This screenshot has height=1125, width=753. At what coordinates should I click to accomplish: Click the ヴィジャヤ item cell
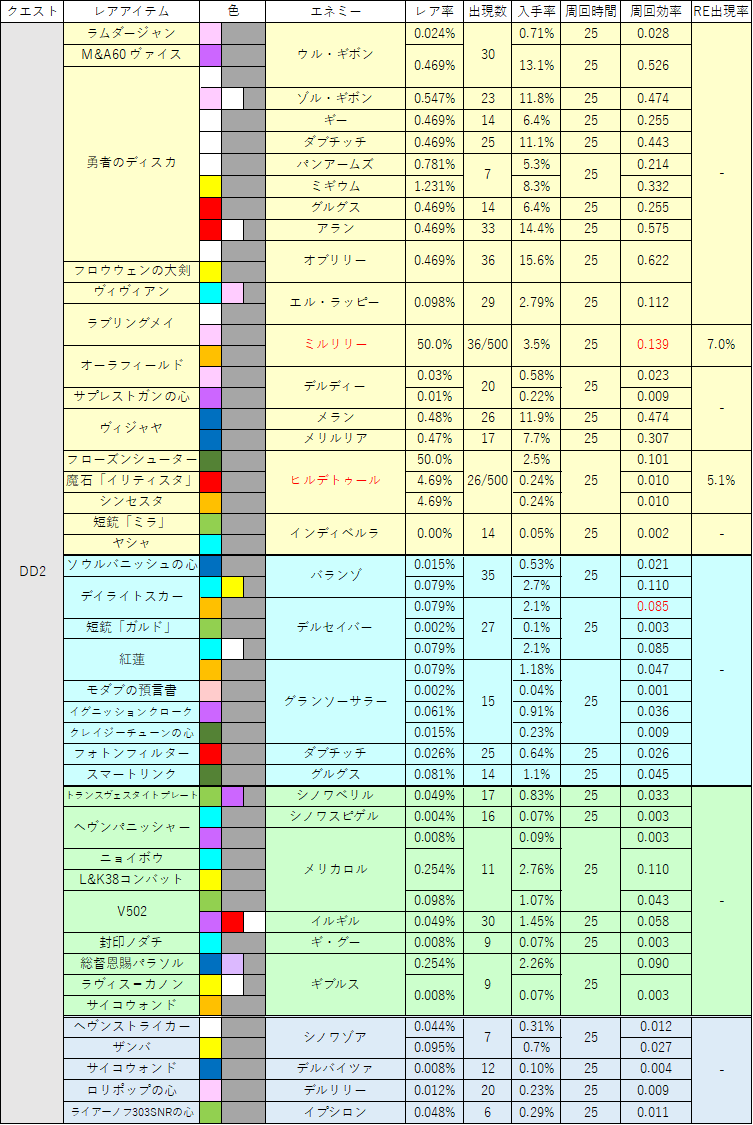(x=131, y=428)
